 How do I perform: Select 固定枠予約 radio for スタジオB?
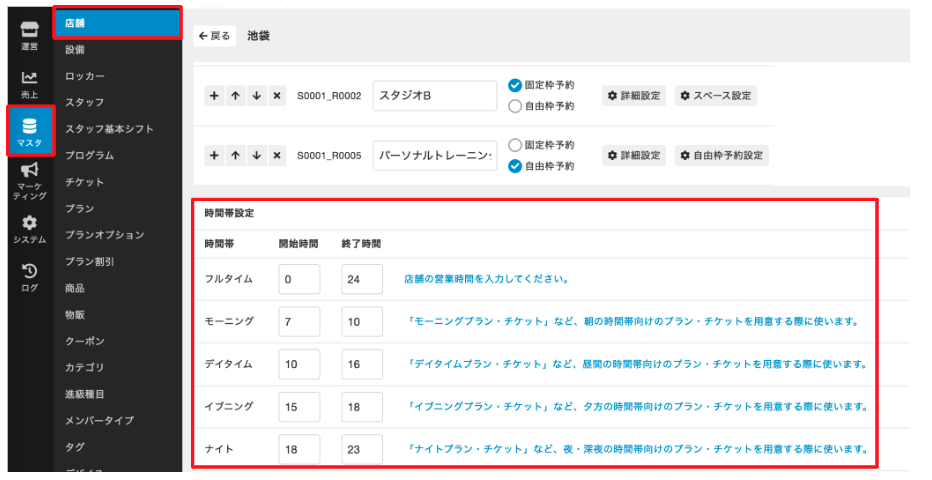coord(515,85)
